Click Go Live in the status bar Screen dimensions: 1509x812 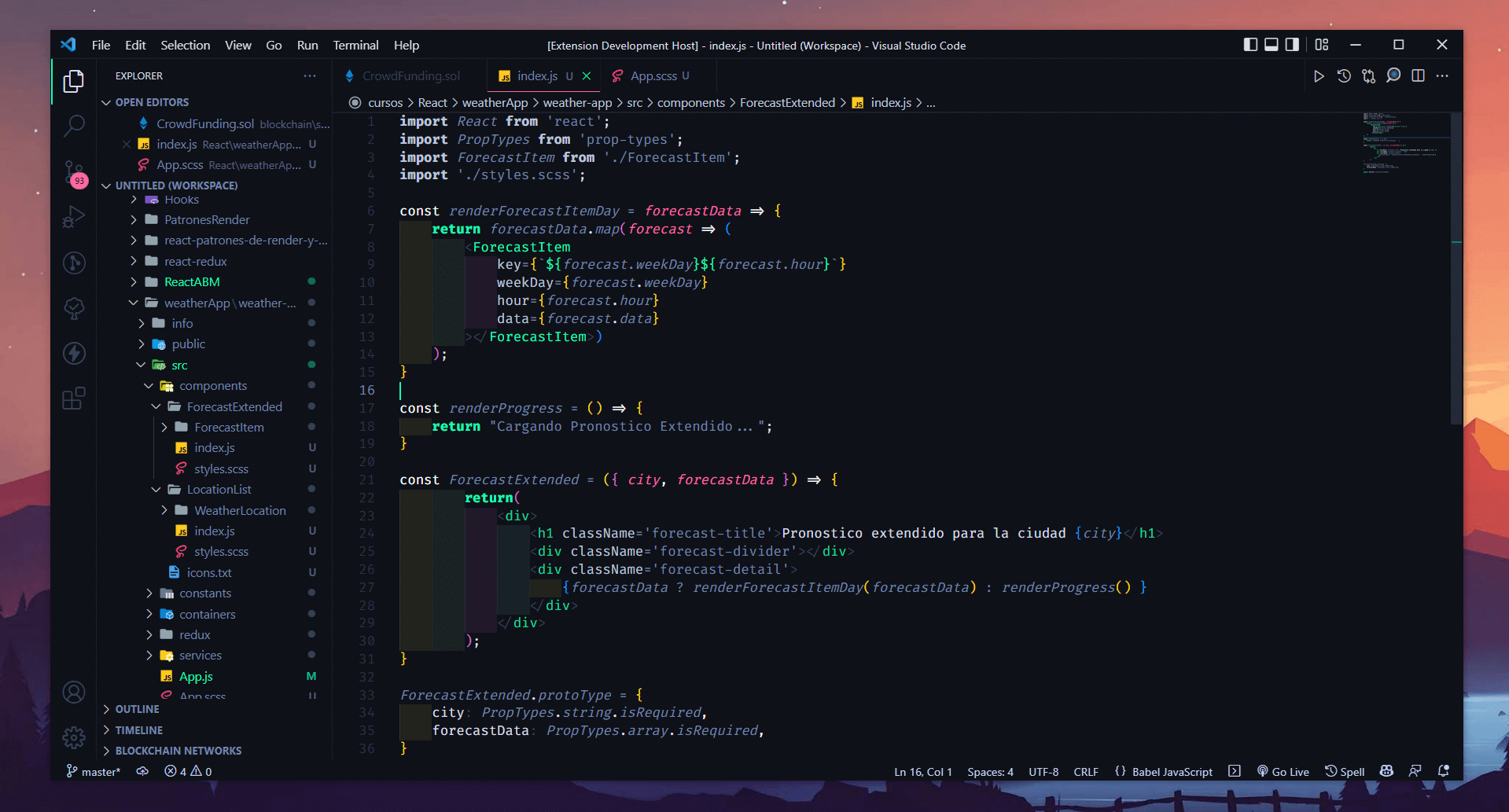click(x=1283, y=771)
